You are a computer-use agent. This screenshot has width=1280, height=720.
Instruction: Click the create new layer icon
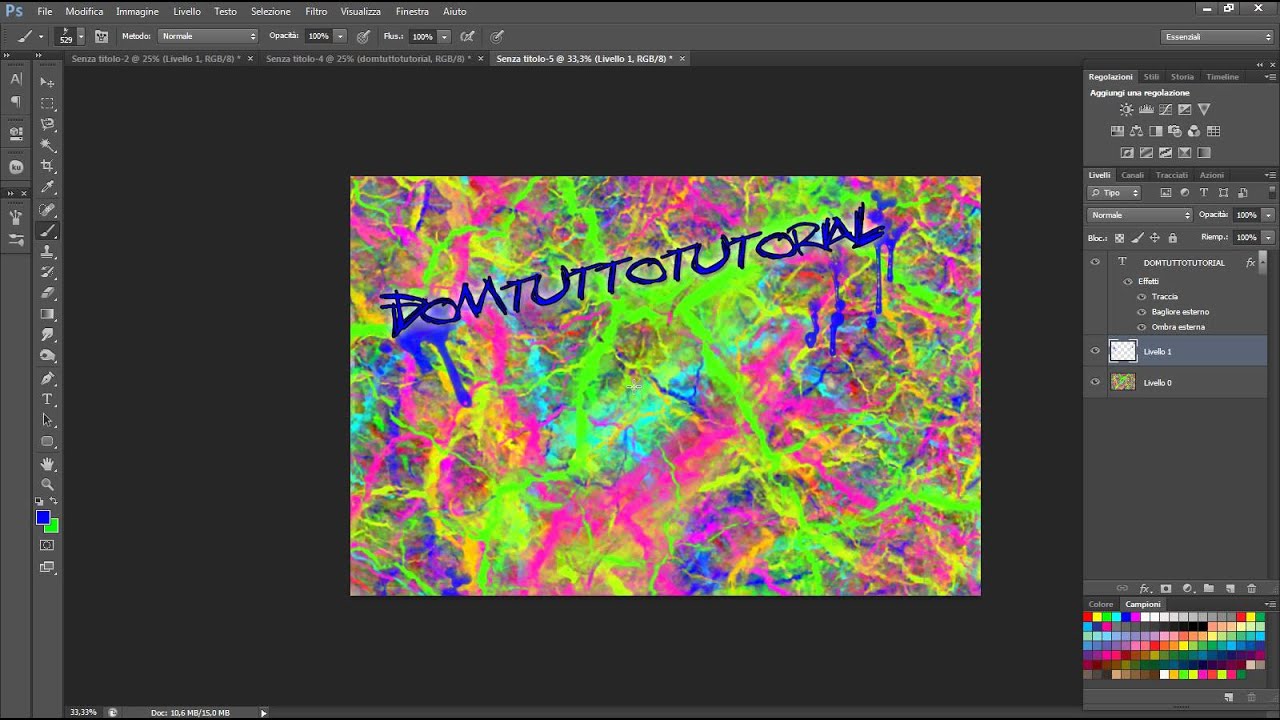tap(1230, 589)
